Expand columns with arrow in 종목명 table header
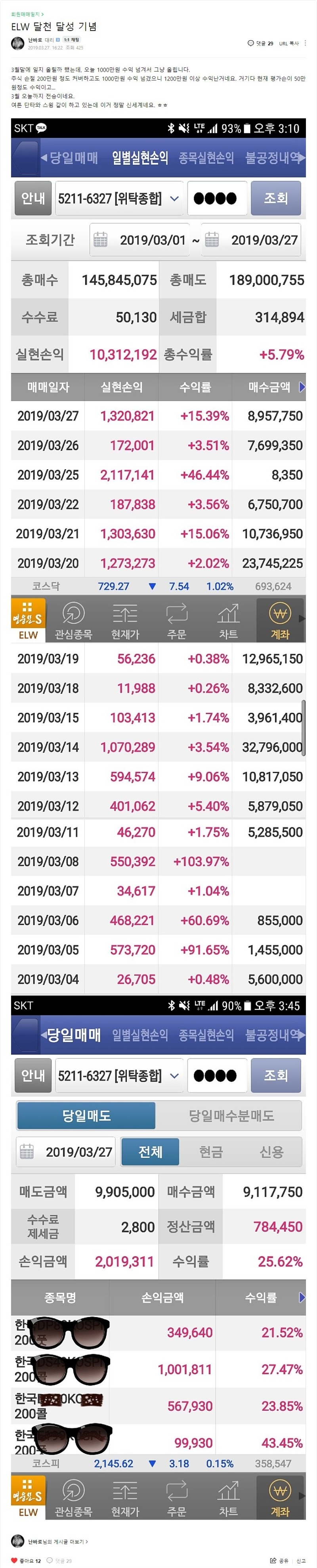Image resolution: width=317 pixels, height=1568 pixels. [x=302, y=1297]
